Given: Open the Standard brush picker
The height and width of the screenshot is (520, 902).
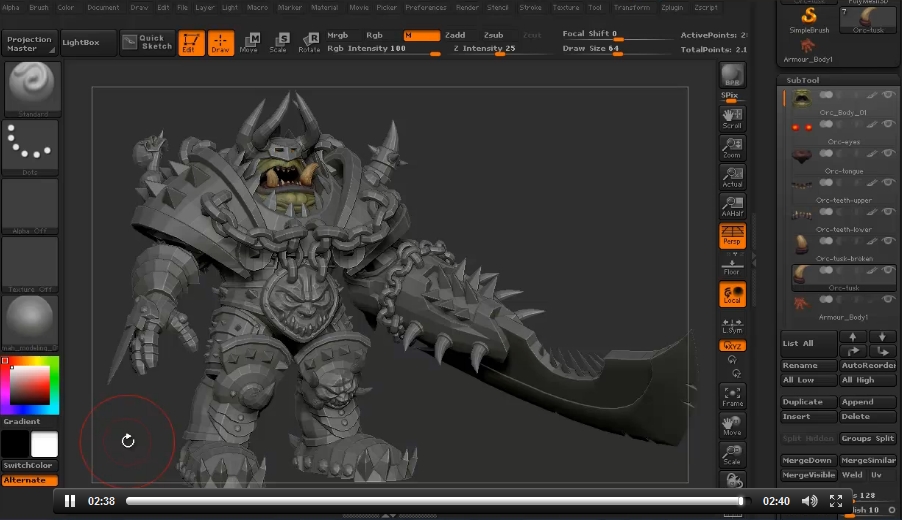Looking at the screenshot, I should tap(33, 89).
